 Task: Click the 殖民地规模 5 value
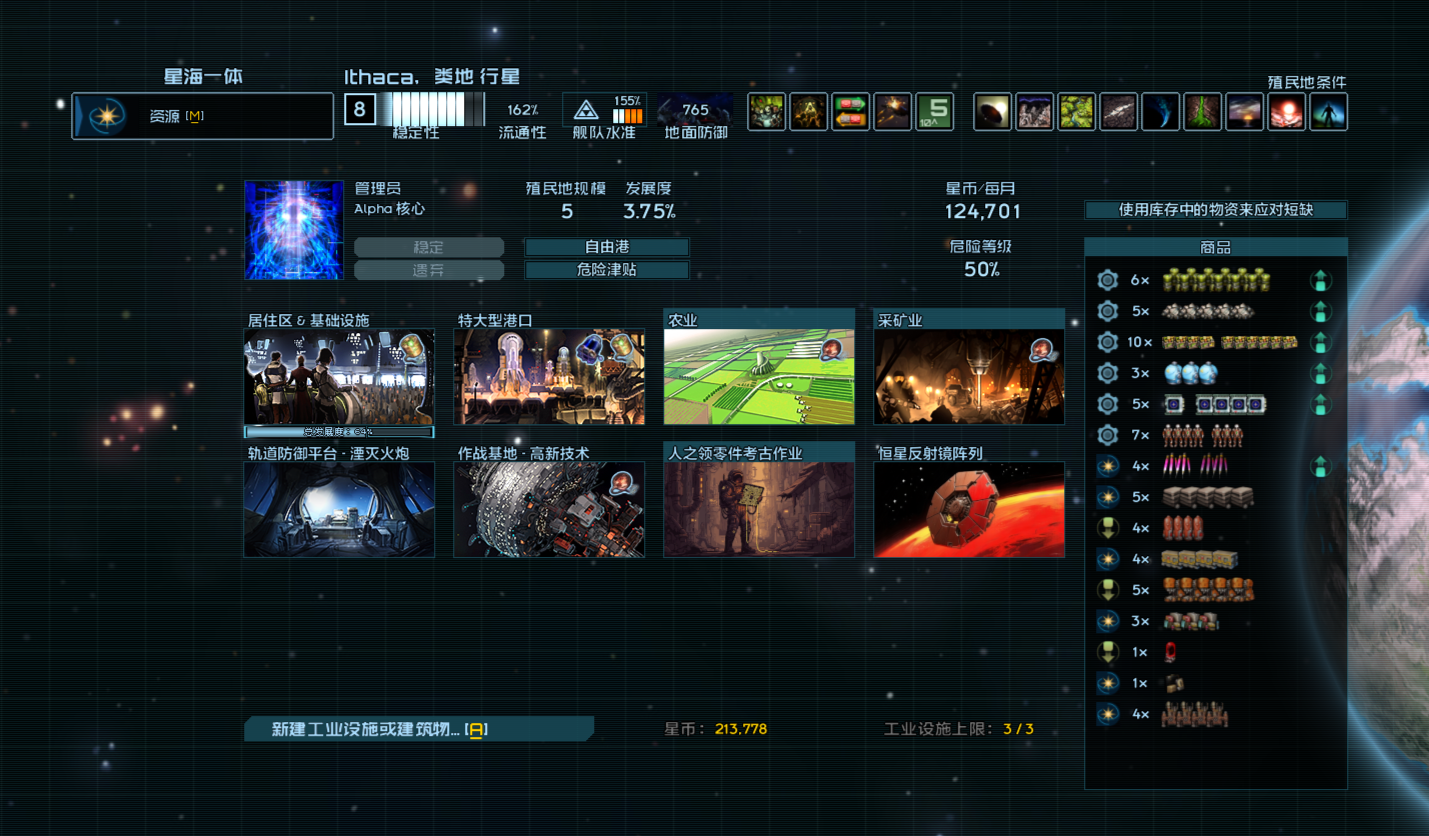pos(567,211)
